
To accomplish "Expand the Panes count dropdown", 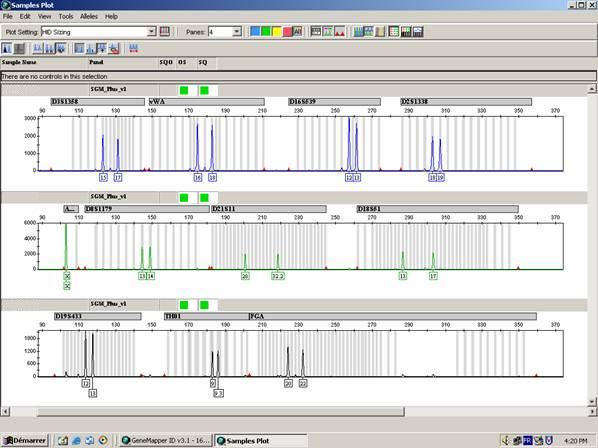I will pos(236,32).
